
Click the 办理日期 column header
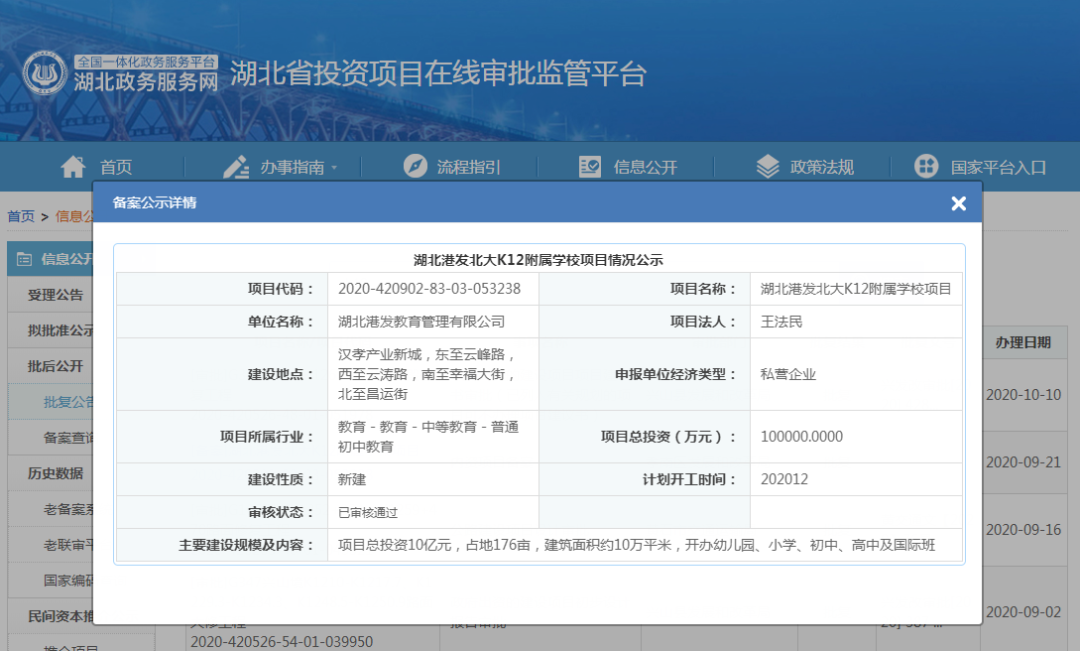click(x=1022, y=342)
